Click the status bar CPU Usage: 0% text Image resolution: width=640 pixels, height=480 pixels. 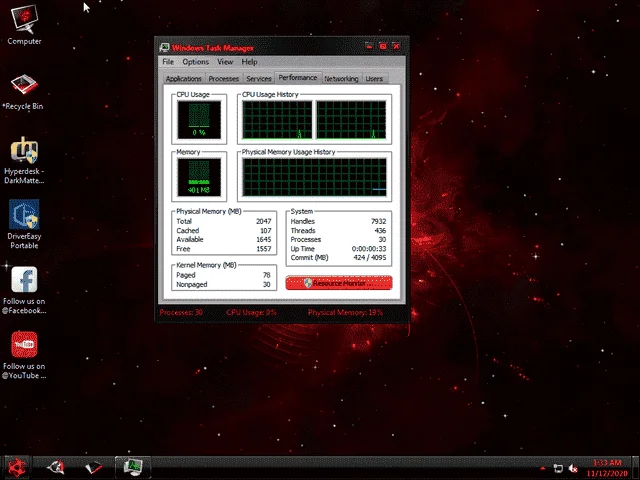coord(251,312)
